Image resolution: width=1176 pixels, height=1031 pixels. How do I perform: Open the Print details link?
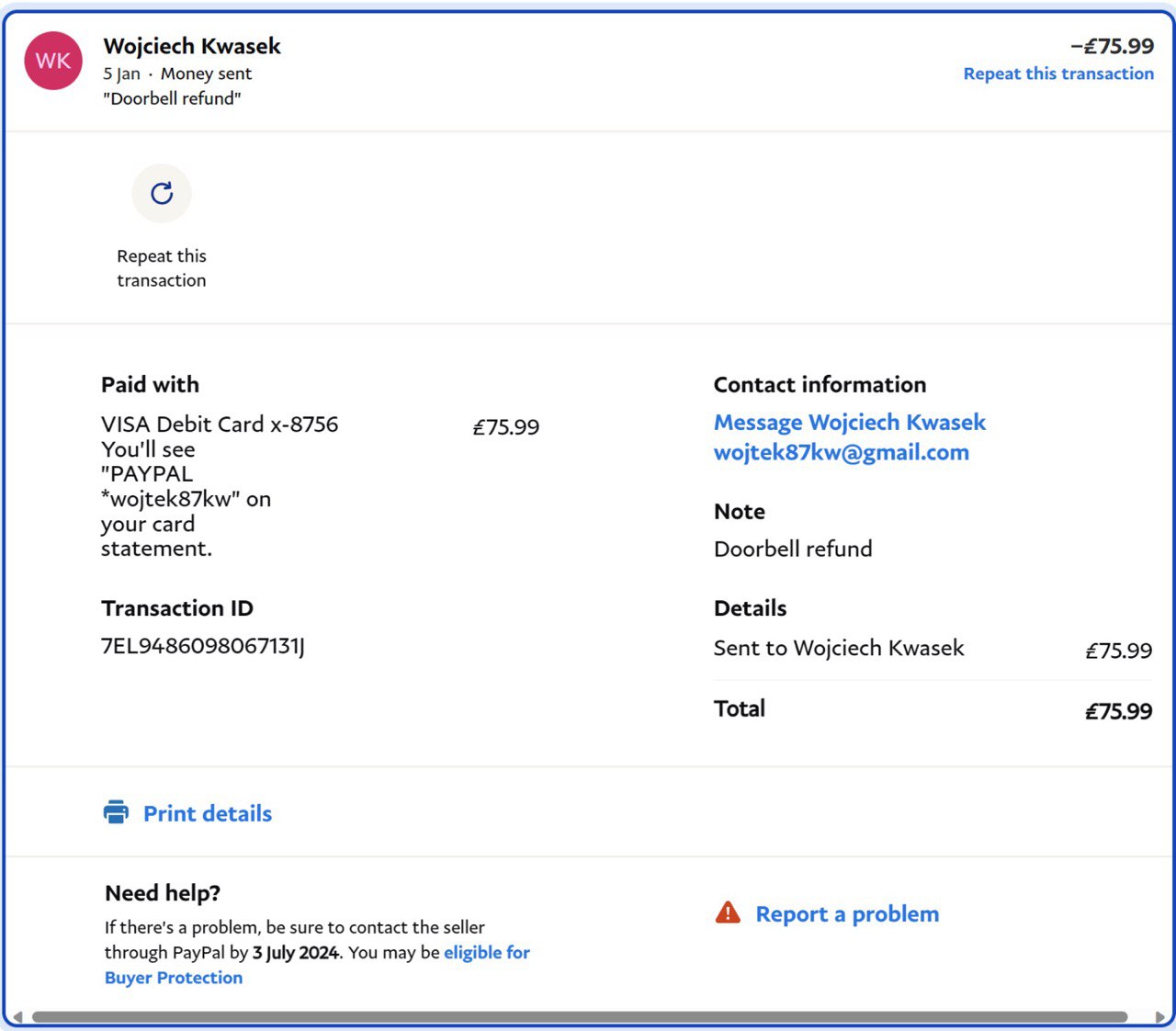click(208, 813)
